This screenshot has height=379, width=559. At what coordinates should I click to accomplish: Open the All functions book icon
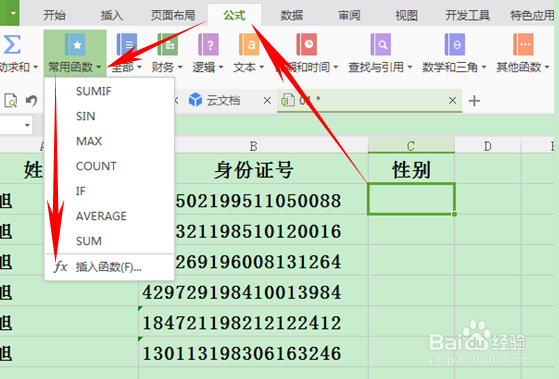pyautogui.click(x=127, y=45)
